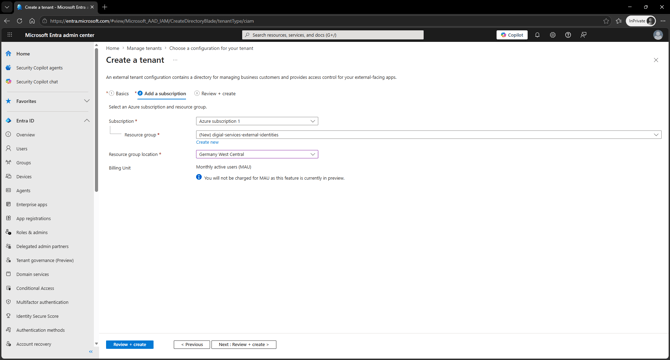The height and width of the screenshot is (360, 670).
Task: Add page to favorites star in address bar
Action: (606, 21)
